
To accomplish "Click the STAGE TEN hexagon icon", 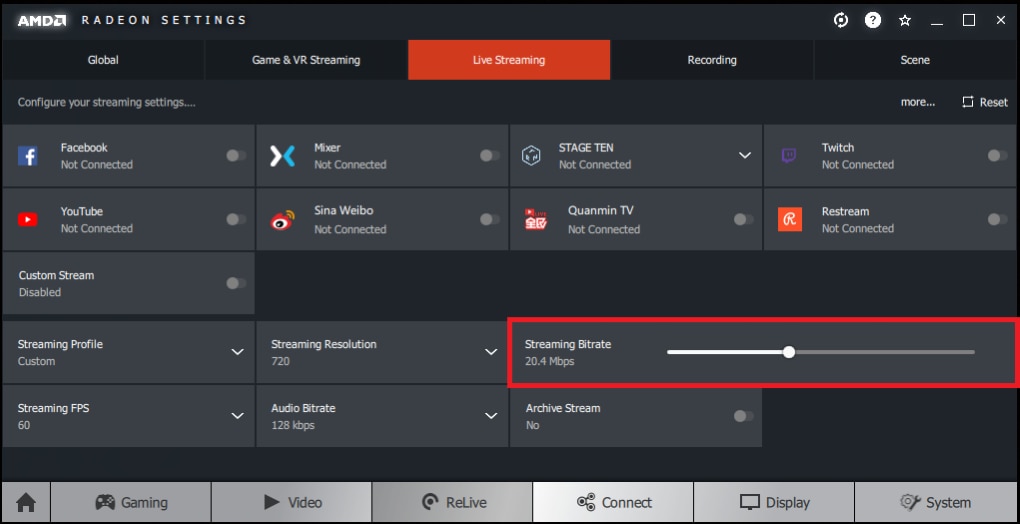I will (x=531, y=156).
